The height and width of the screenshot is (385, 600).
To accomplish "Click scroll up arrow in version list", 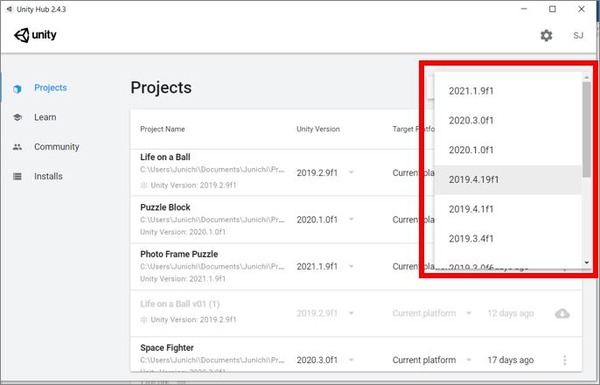I will (x=587, y=78).
